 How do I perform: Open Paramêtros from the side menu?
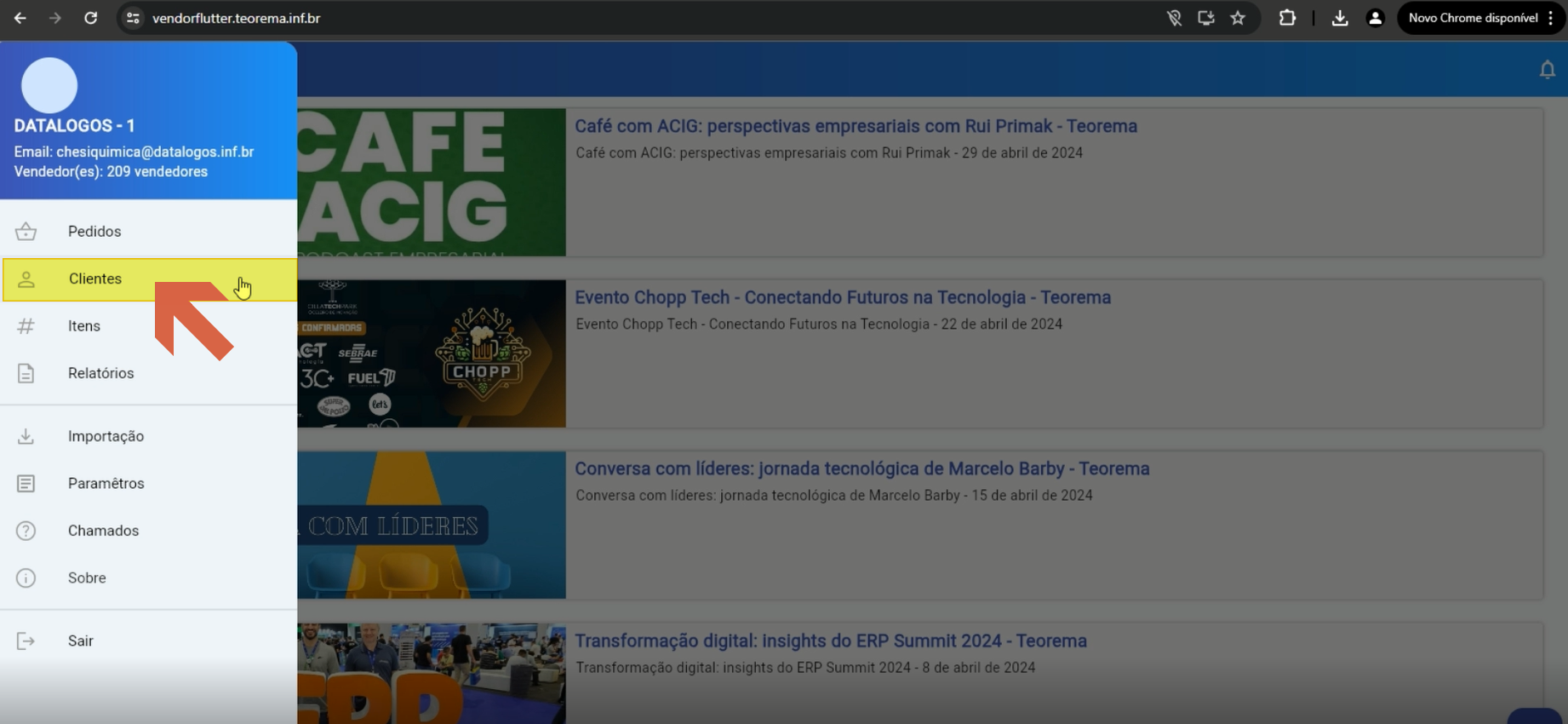148,484
